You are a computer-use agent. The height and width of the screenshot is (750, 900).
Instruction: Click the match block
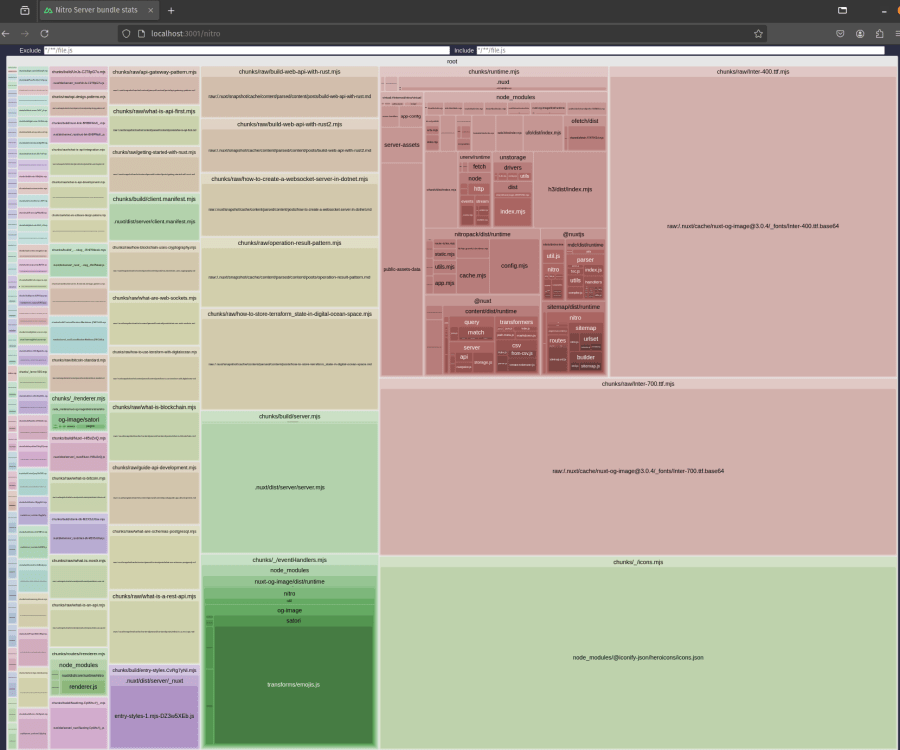coord(476,333)
